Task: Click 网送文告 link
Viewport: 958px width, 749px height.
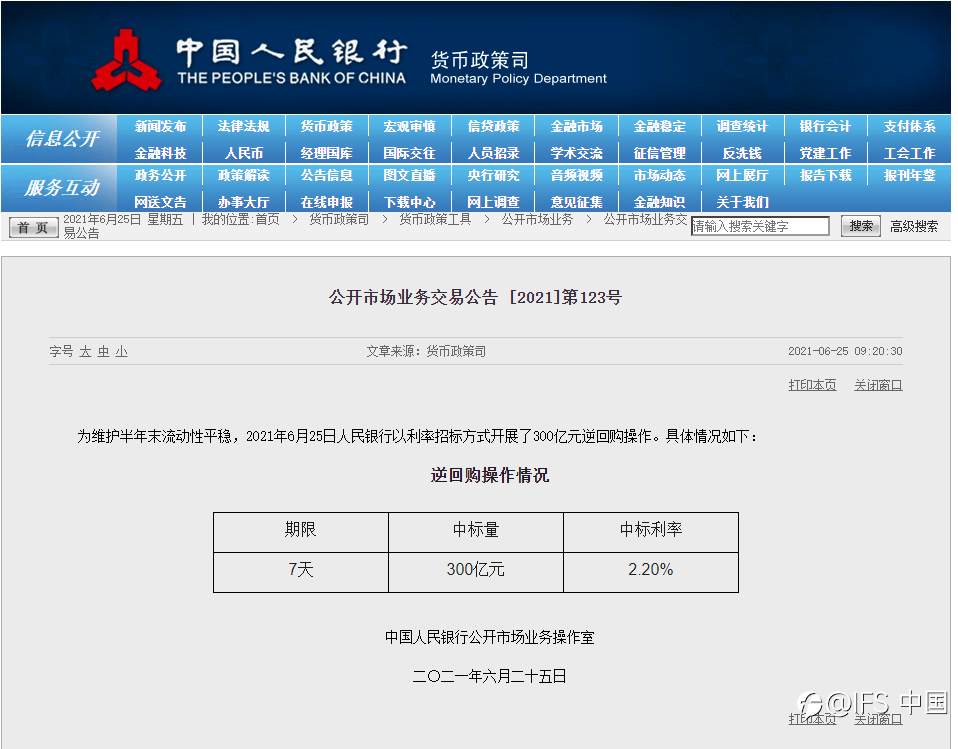Action: tap(160, 202)
